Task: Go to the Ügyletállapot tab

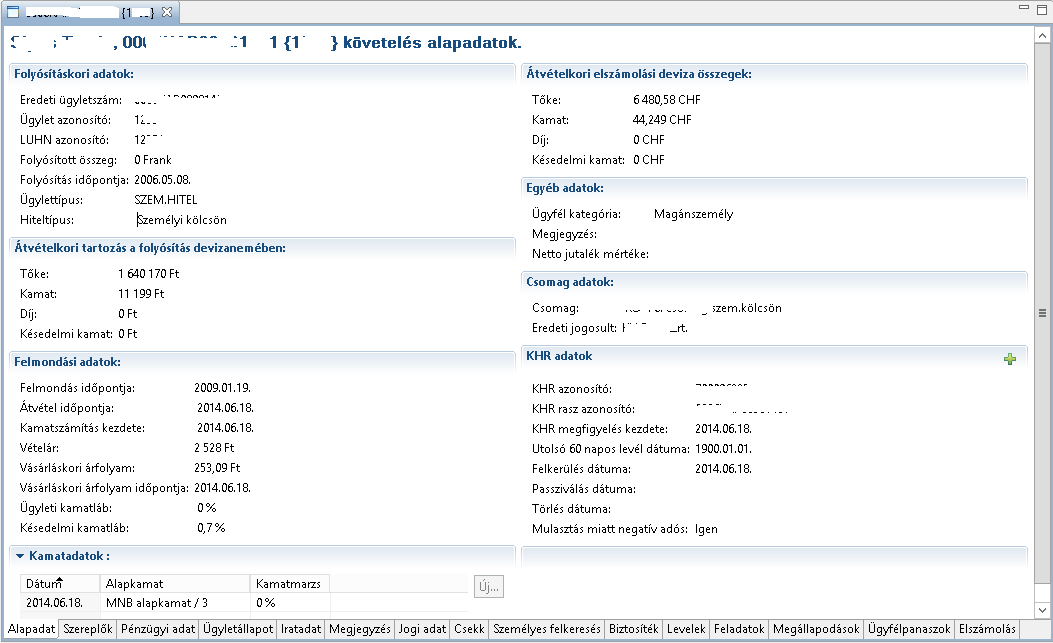Action: coord(238,629)
